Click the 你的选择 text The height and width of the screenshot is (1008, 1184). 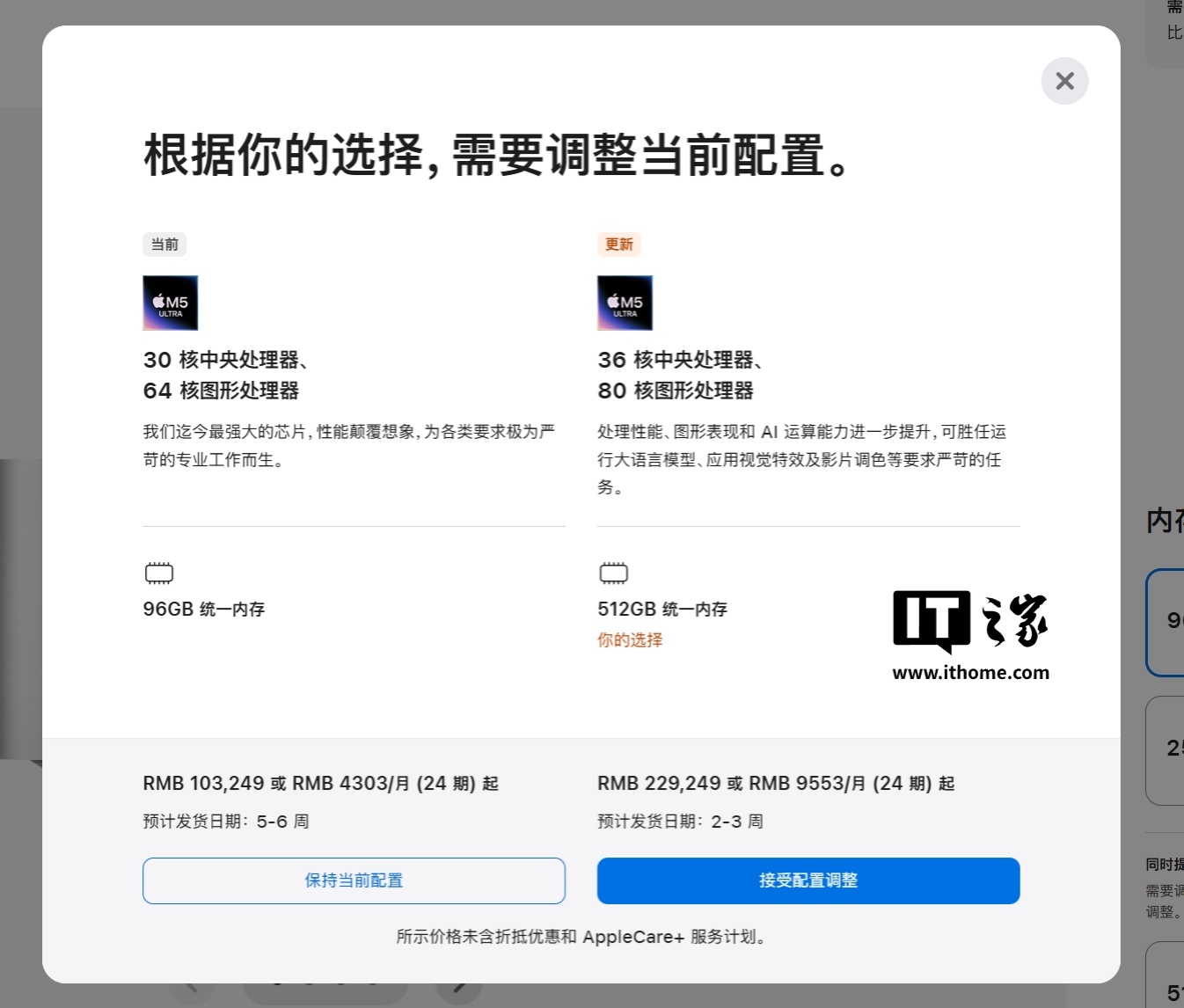coord(630,640)
